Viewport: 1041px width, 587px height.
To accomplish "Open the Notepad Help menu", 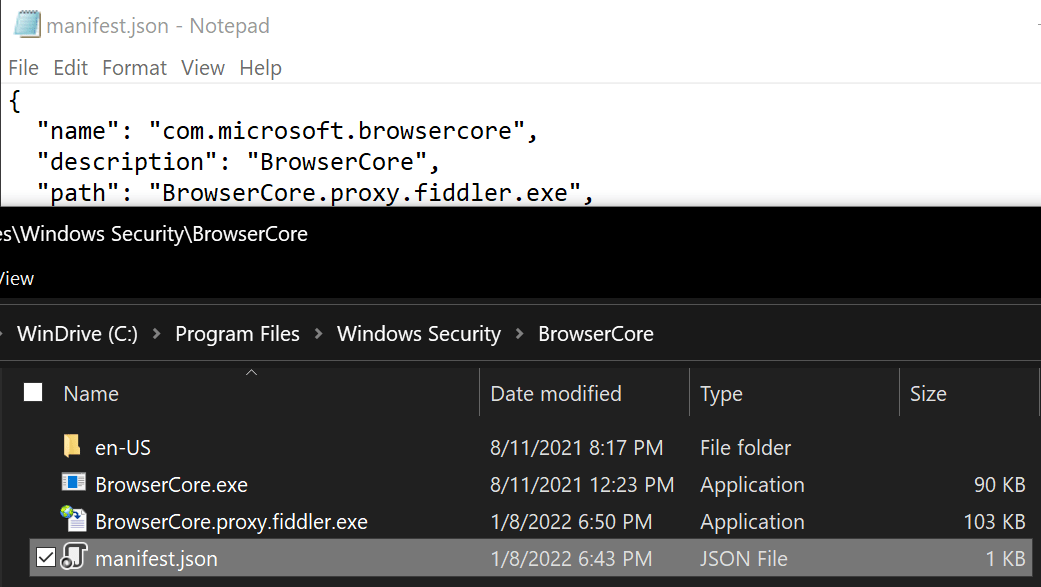I will [260, 68].
